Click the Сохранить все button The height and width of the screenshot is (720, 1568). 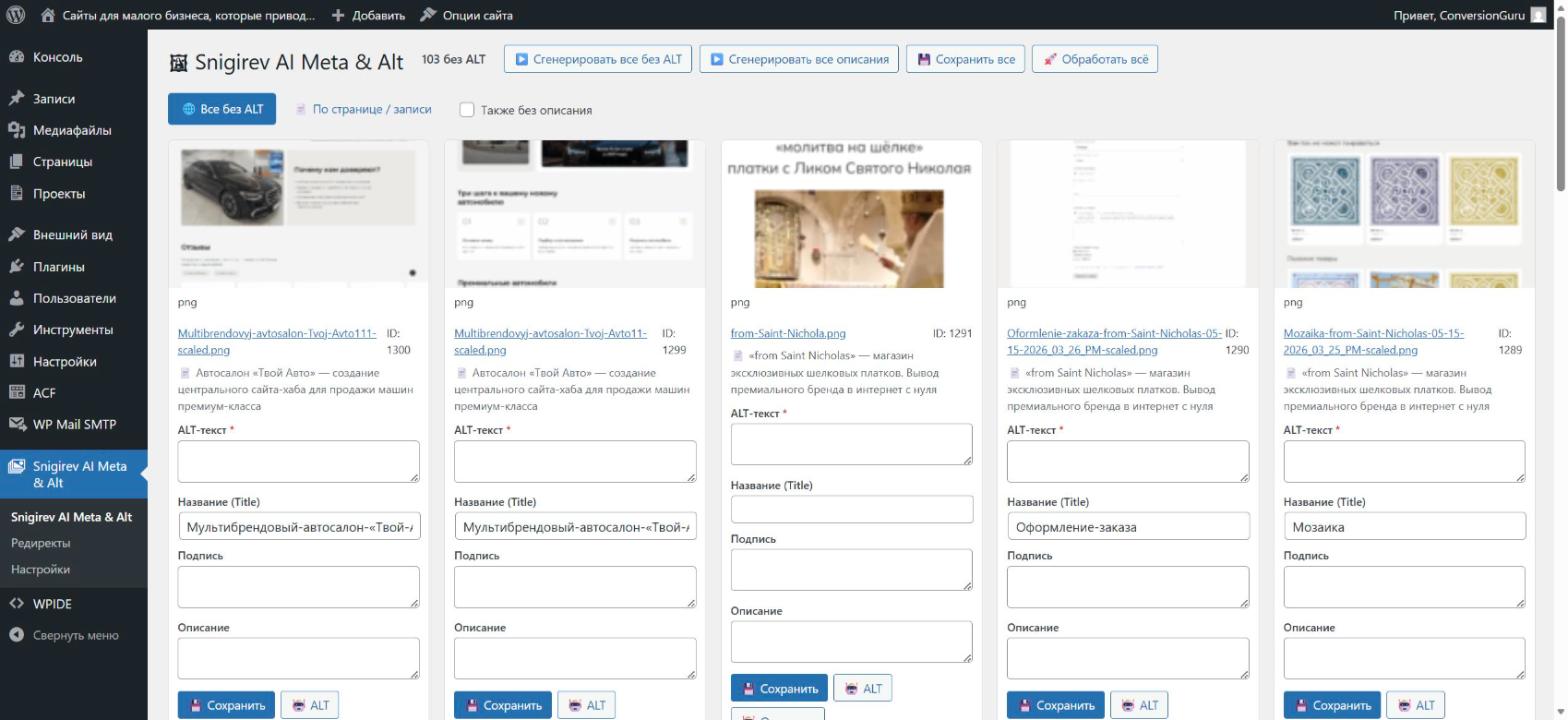[966, 59]
